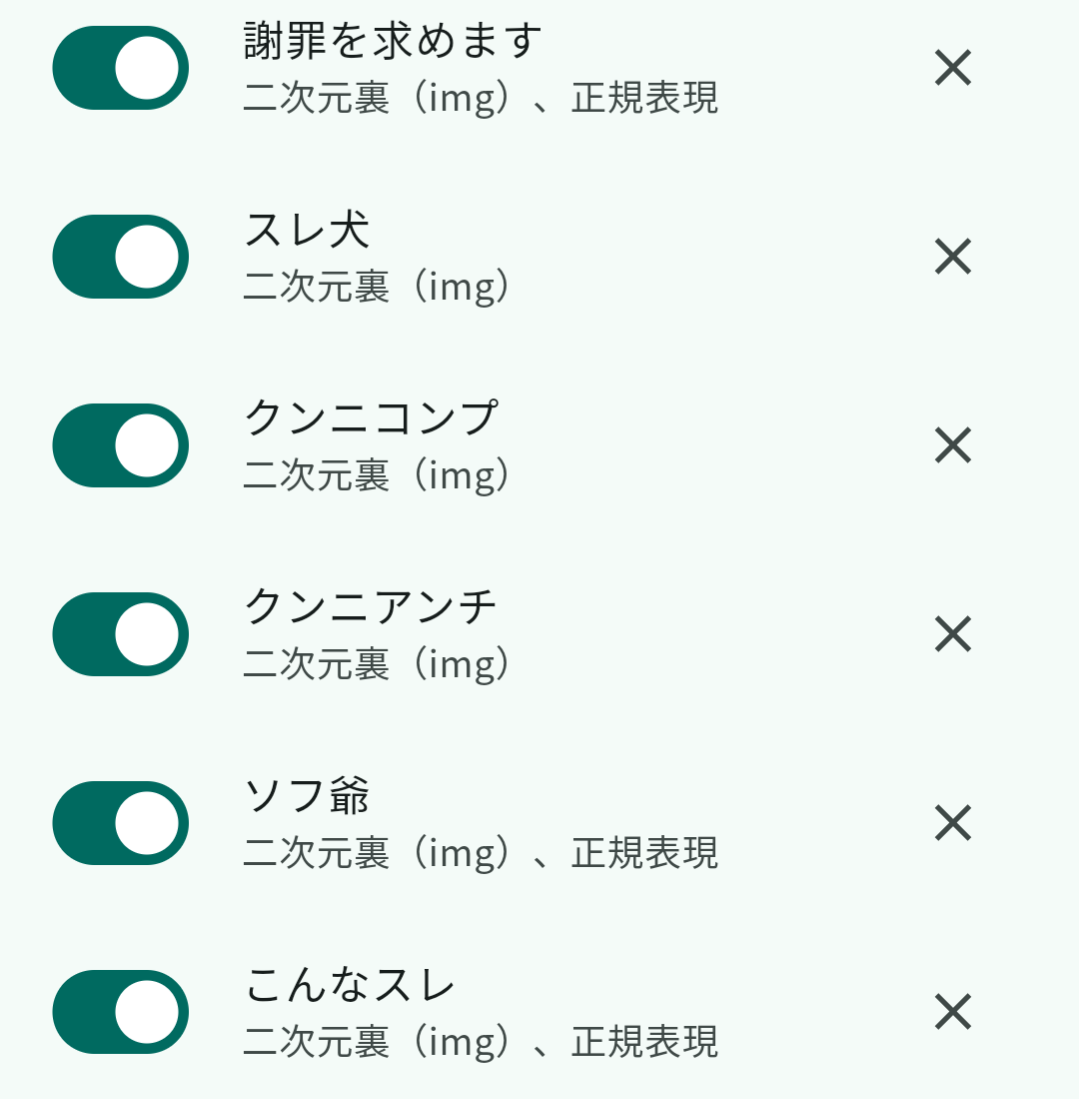
Task: Disable the ソフ爺 filter switch
Action: point(120,823)
